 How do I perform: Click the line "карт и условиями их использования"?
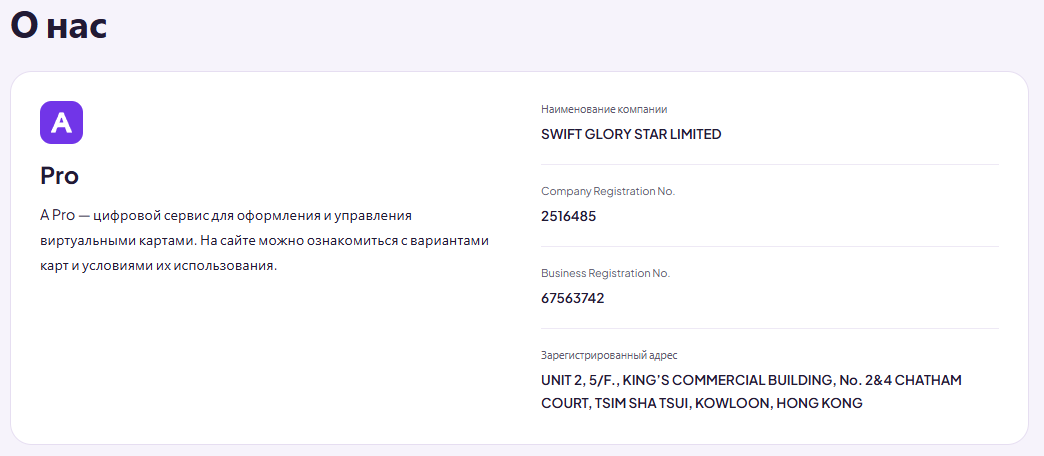click(x=158, y=265)
